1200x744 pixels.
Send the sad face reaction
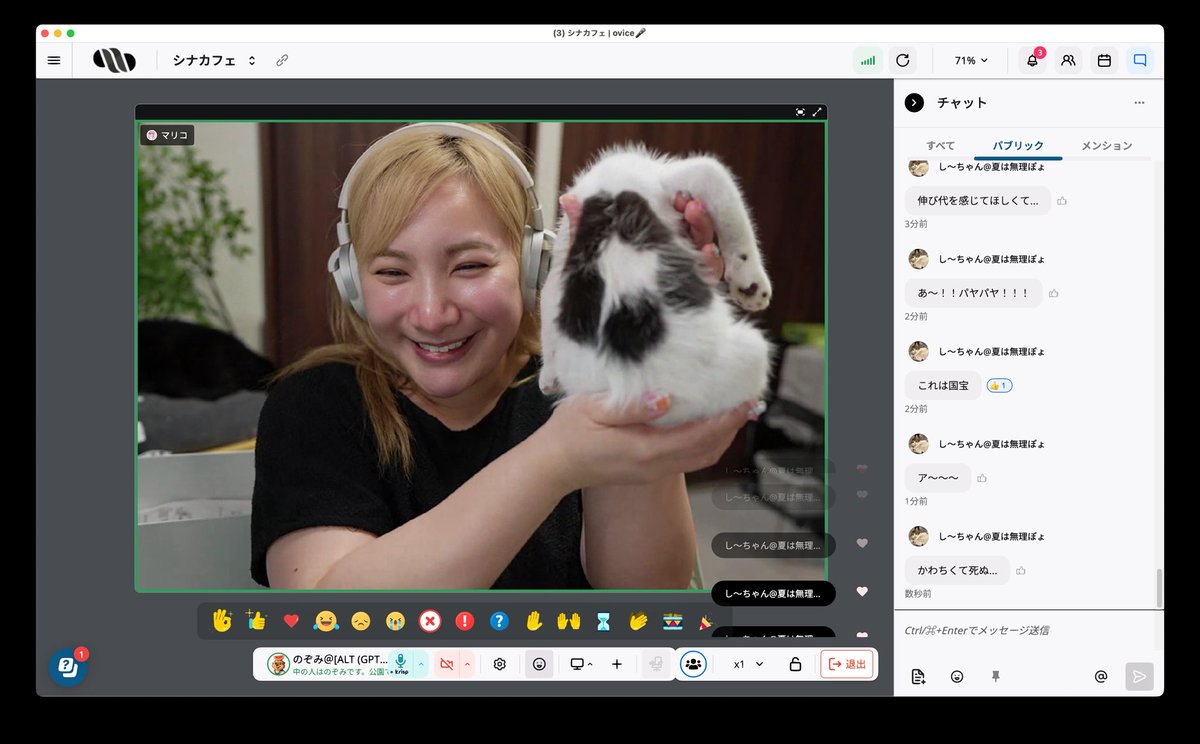click(361, 621)
